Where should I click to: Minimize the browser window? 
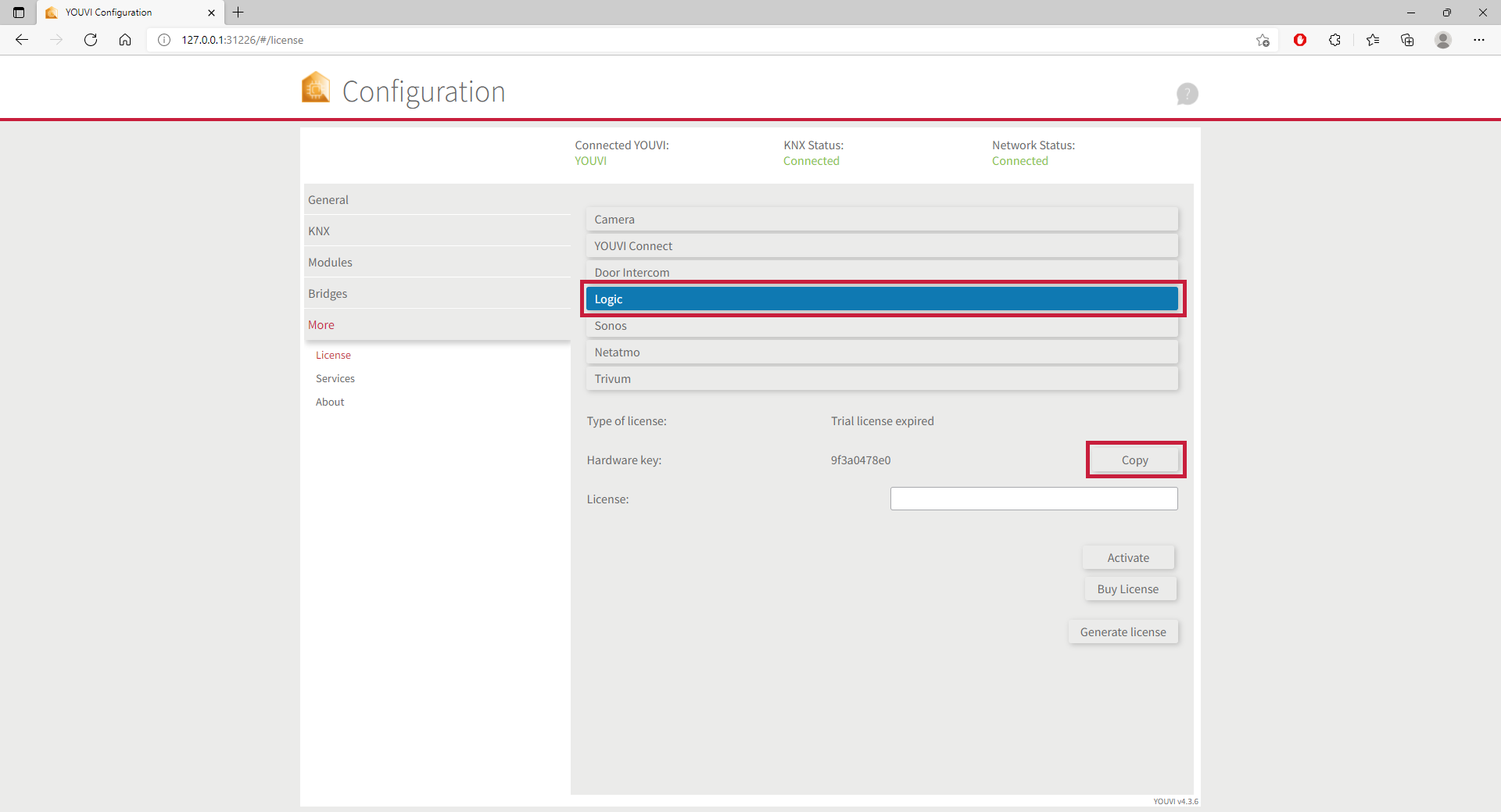tap(1411, 13)
